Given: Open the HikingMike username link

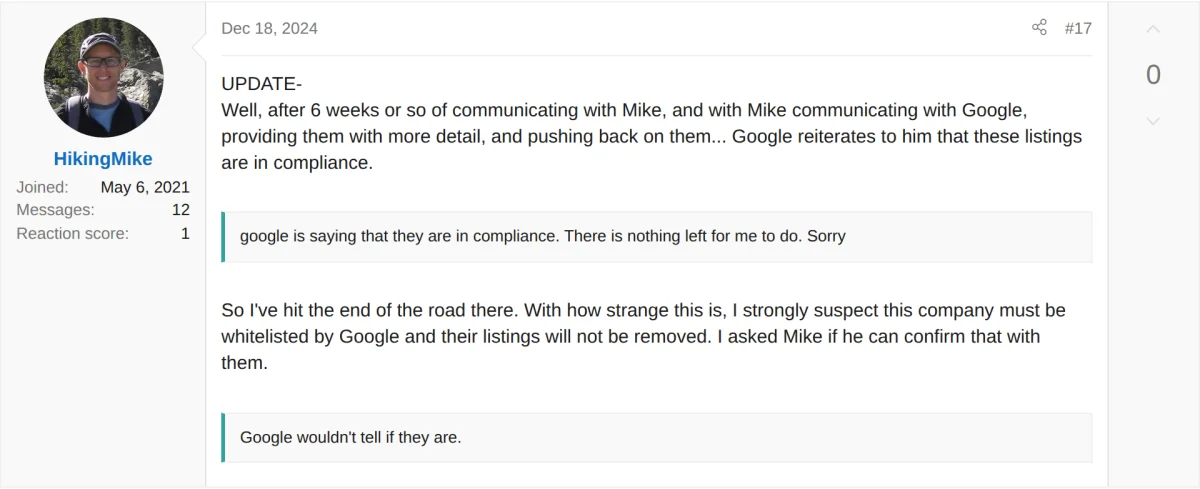Looking at the screenshot, I should [x=103, y=159].
